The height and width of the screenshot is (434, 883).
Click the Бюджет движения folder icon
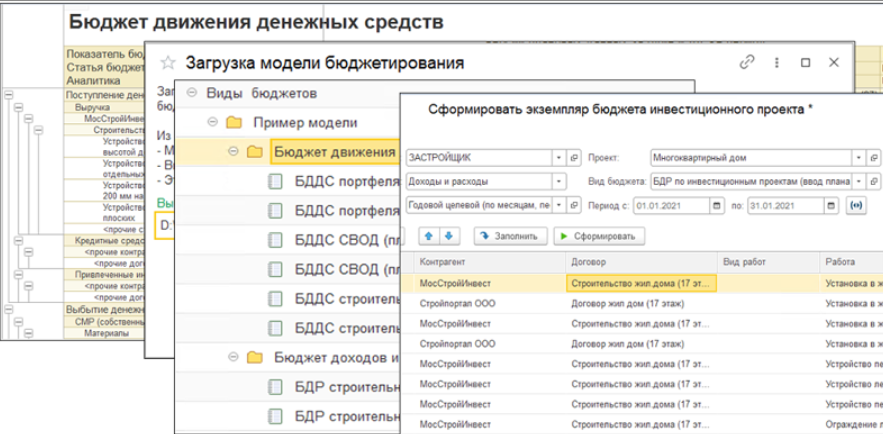tap(255, 152)
